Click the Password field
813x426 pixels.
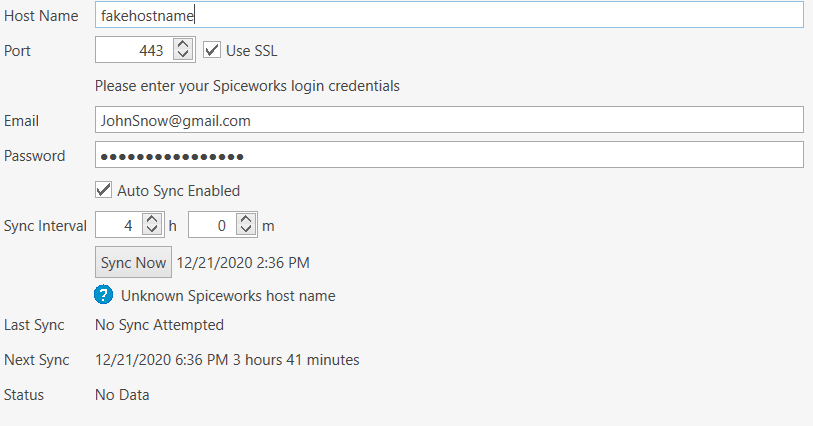pos(450,155)
